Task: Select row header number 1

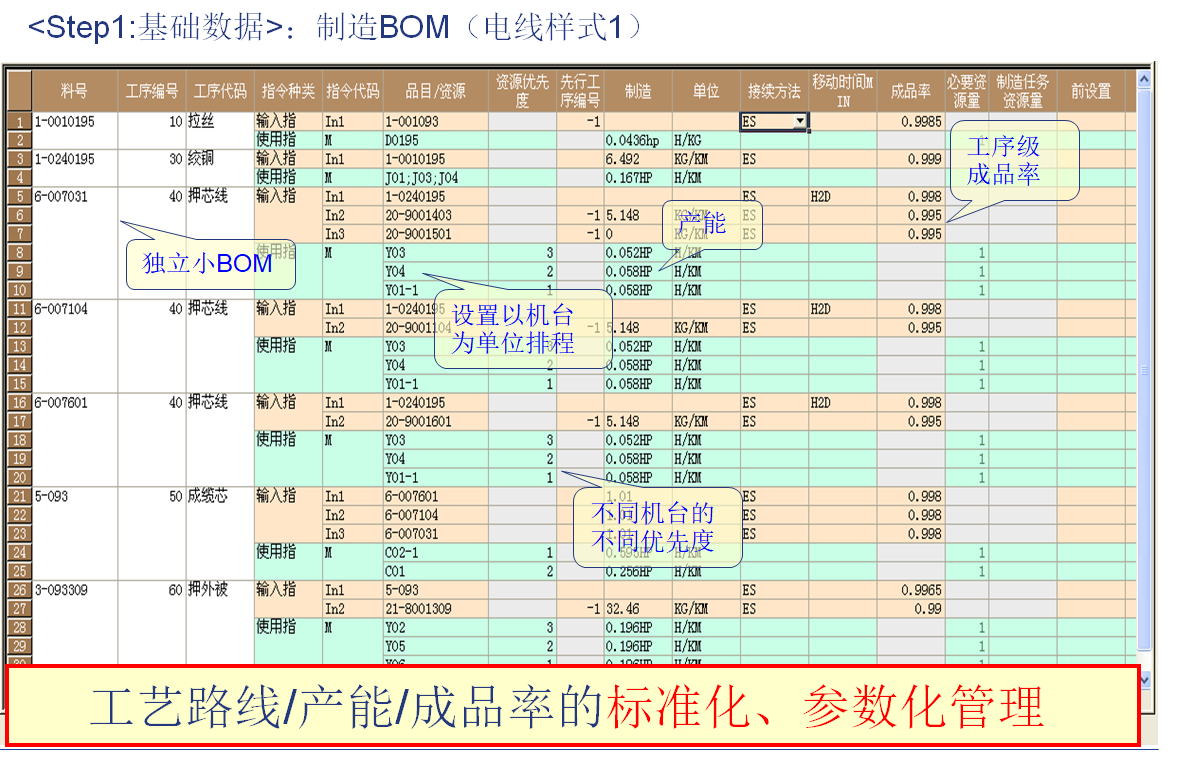Action: [x=19, y=122]
